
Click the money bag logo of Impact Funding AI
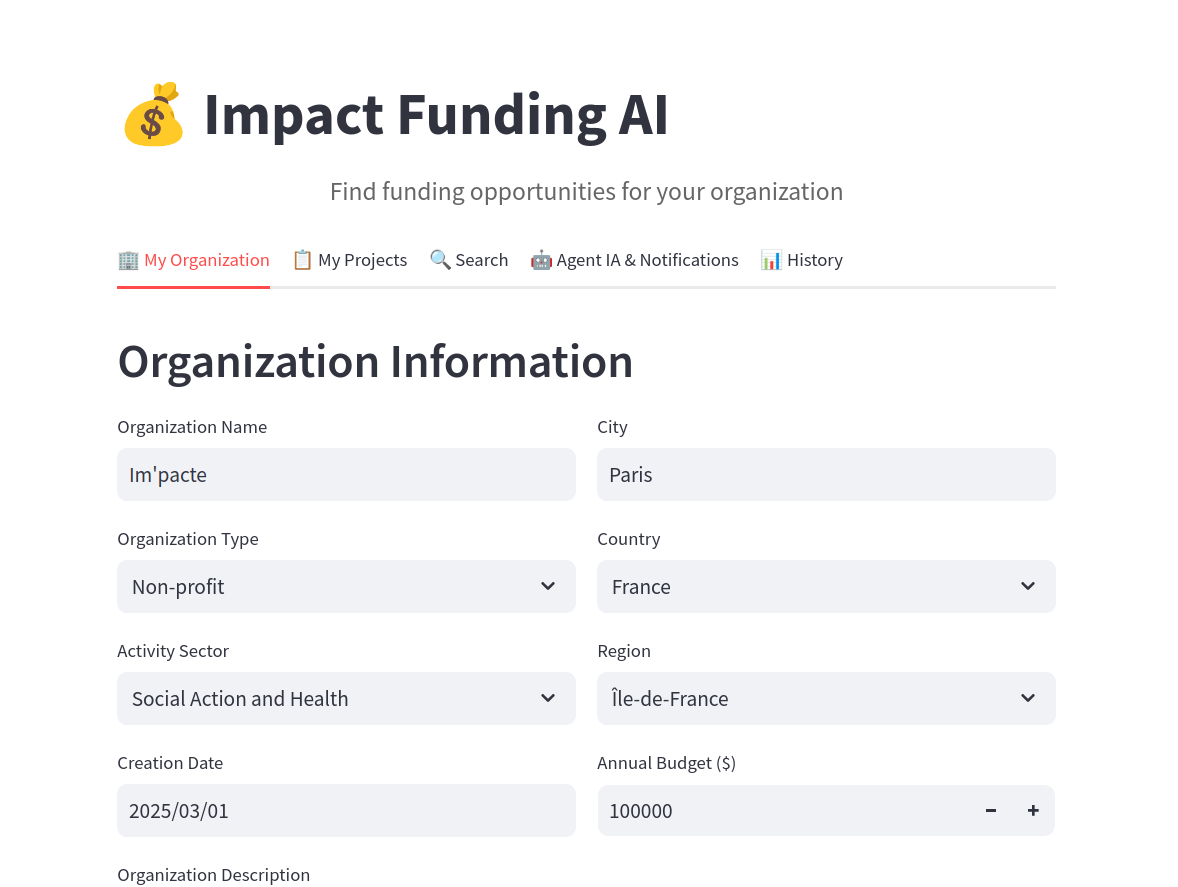[x=154, y=114]
